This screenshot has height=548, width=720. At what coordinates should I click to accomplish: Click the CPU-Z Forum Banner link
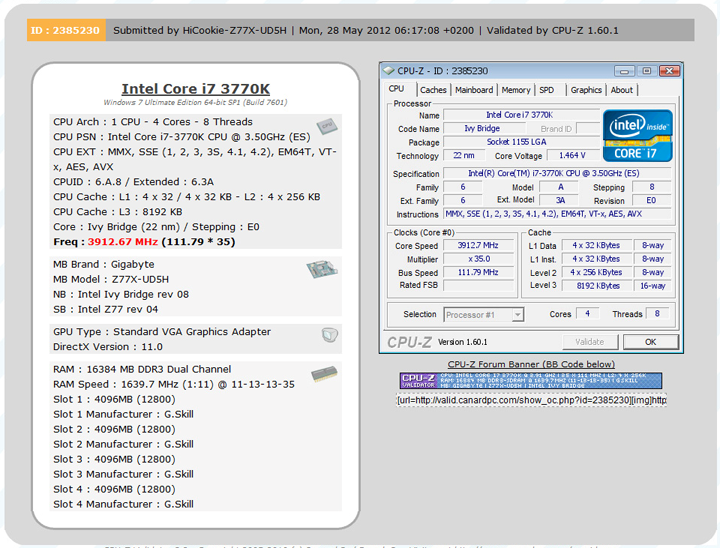pyautogui.click(x=531, y=364)
